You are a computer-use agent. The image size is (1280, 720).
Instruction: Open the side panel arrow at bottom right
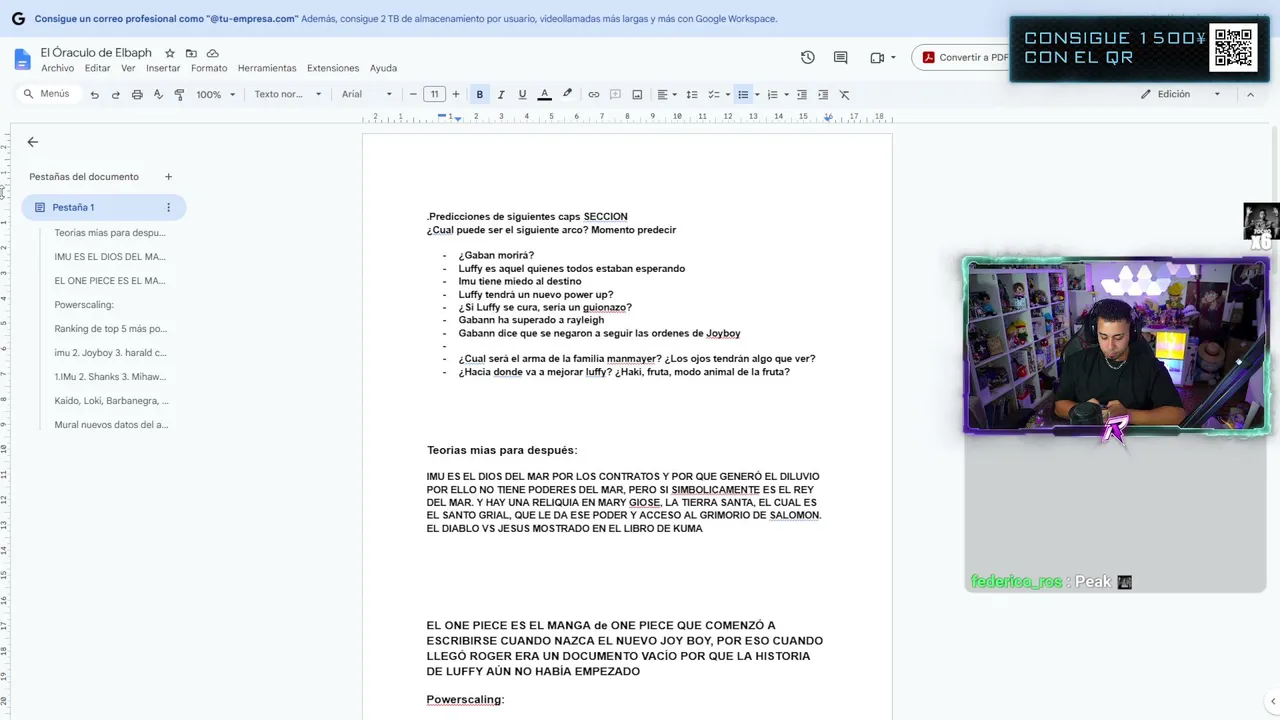tap(1271, 701)
